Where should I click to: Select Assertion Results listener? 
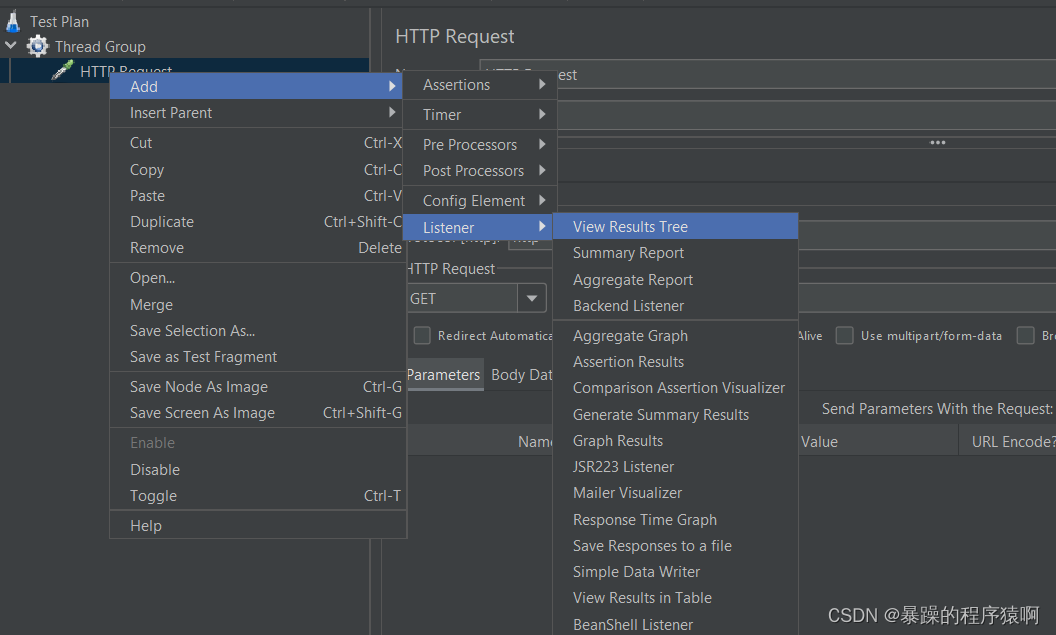click(675, 362)
